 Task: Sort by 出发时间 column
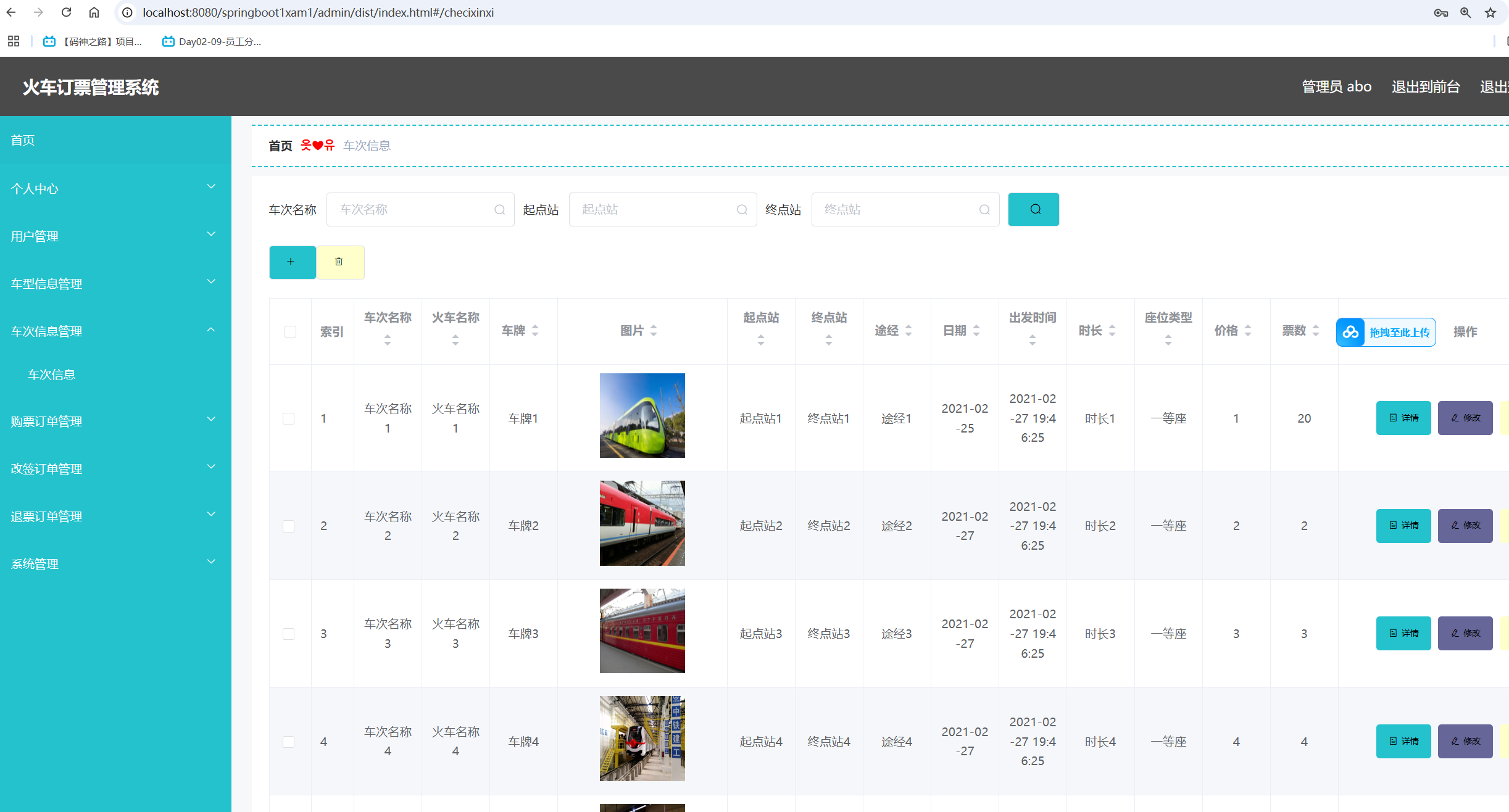pos(1033,339)
